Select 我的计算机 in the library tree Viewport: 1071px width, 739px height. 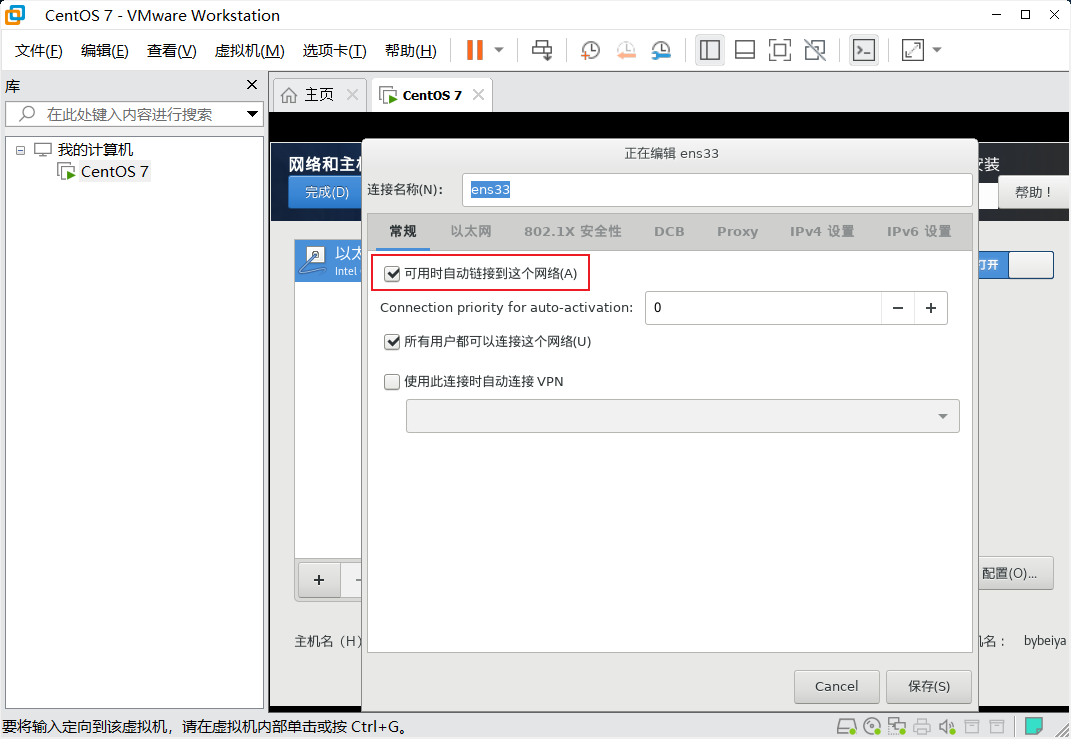pos(95,150)
